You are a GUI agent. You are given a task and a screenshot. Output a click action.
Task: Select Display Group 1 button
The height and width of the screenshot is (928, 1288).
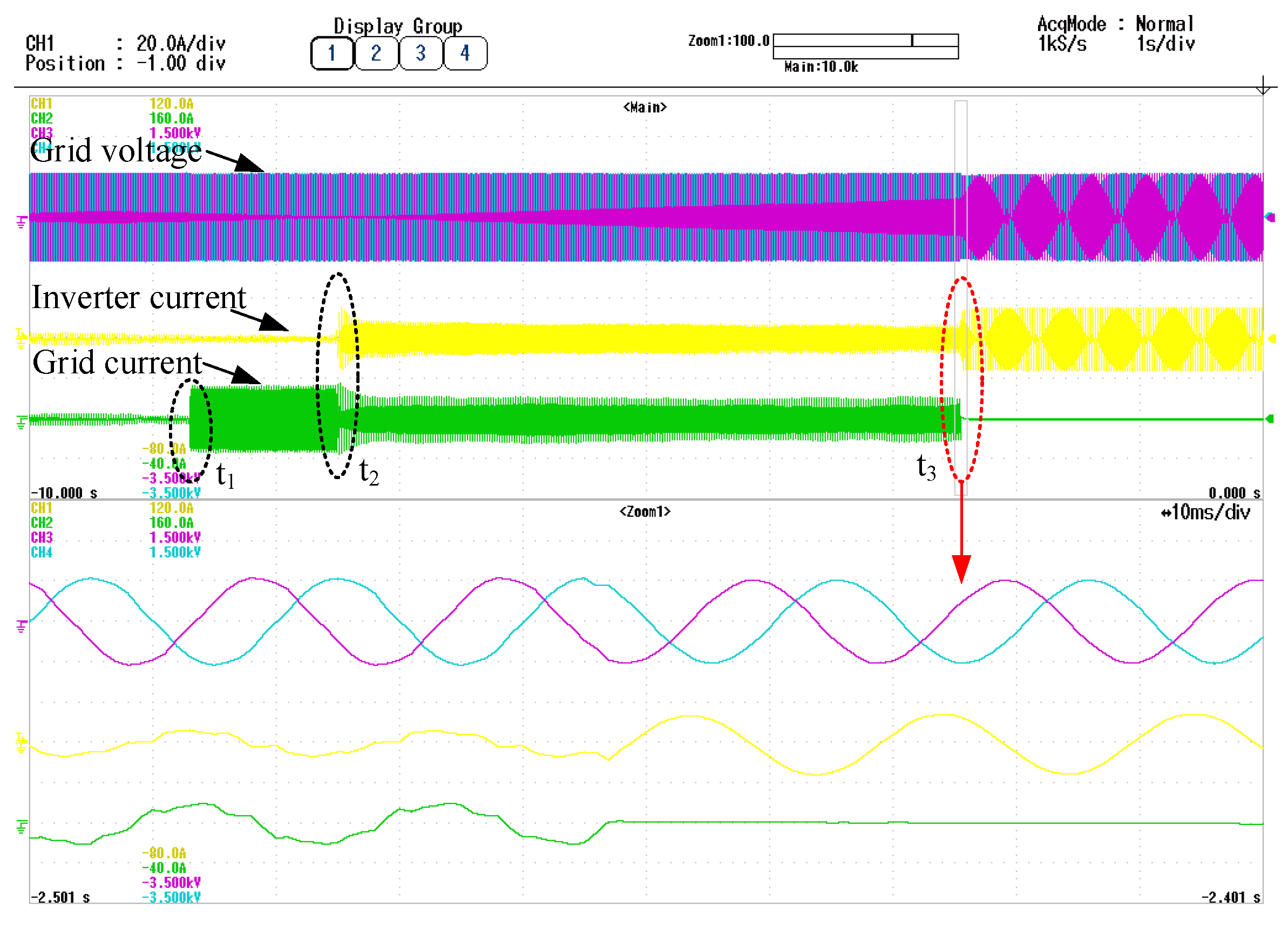[331, 53]
